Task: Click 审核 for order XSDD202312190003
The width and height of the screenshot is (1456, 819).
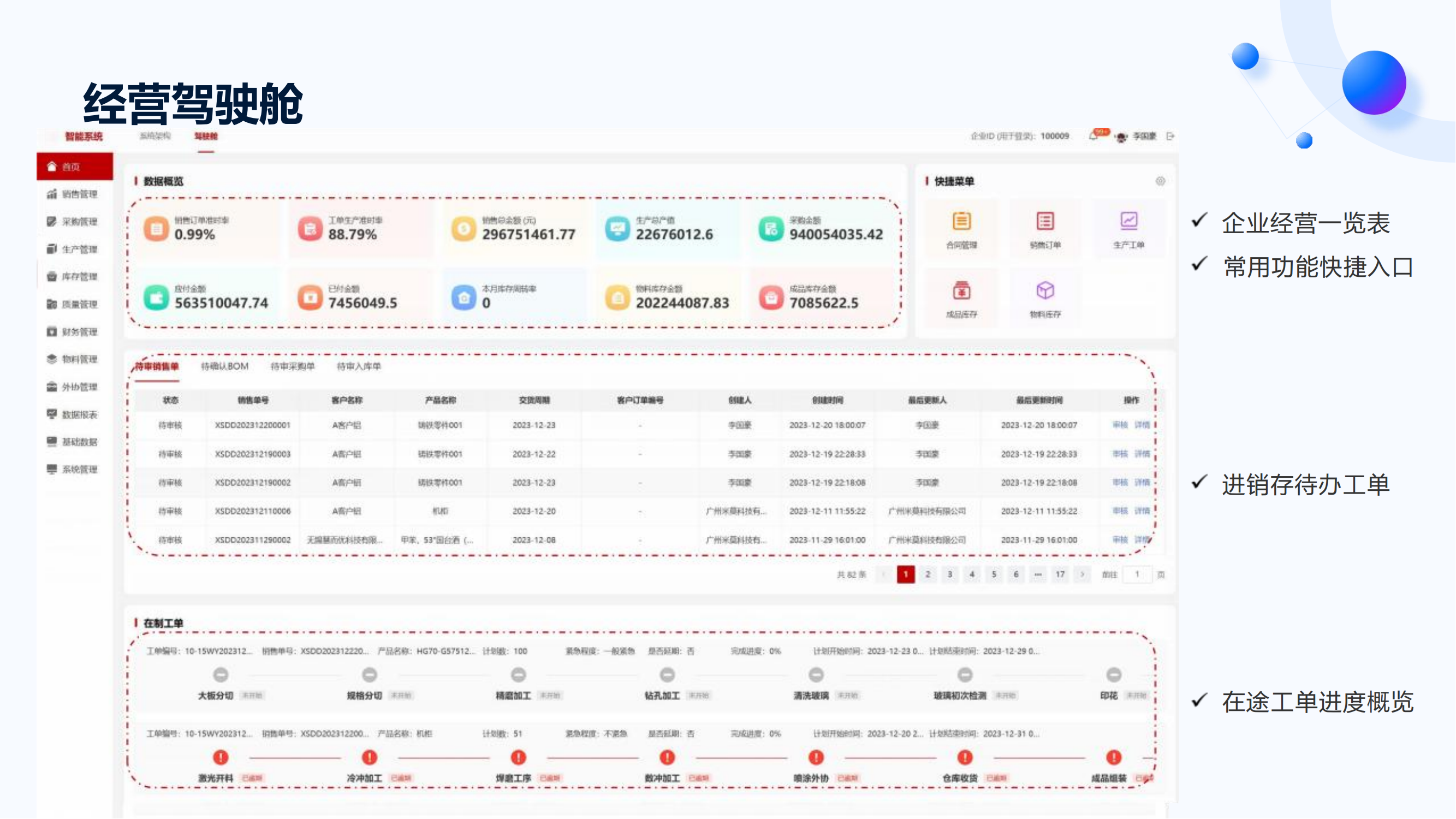Action: 1120,454
